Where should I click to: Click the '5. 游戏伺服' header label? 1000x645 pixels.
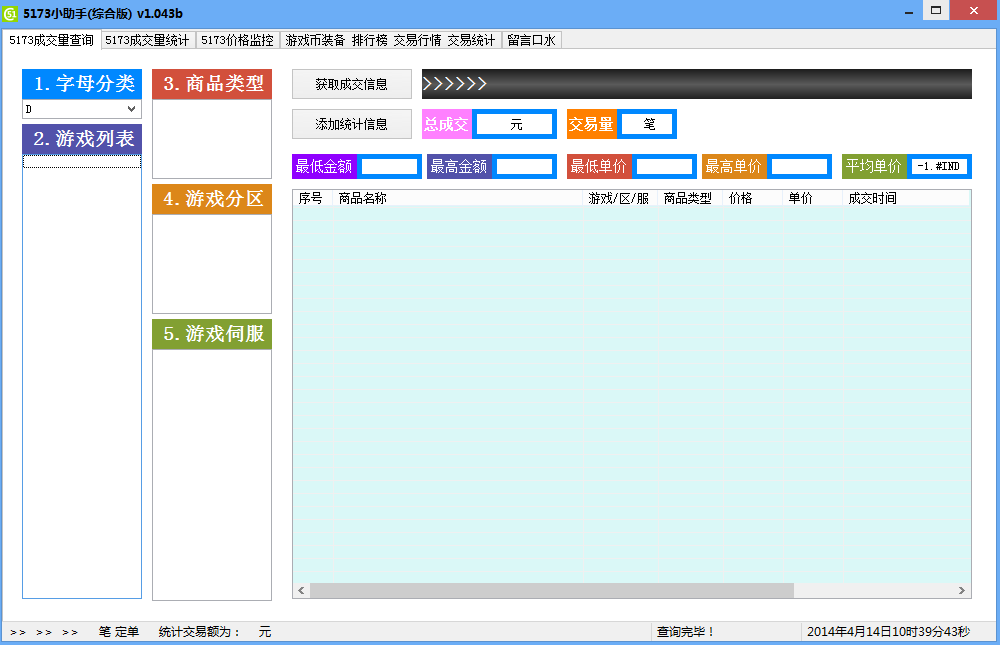pos(212,334)
